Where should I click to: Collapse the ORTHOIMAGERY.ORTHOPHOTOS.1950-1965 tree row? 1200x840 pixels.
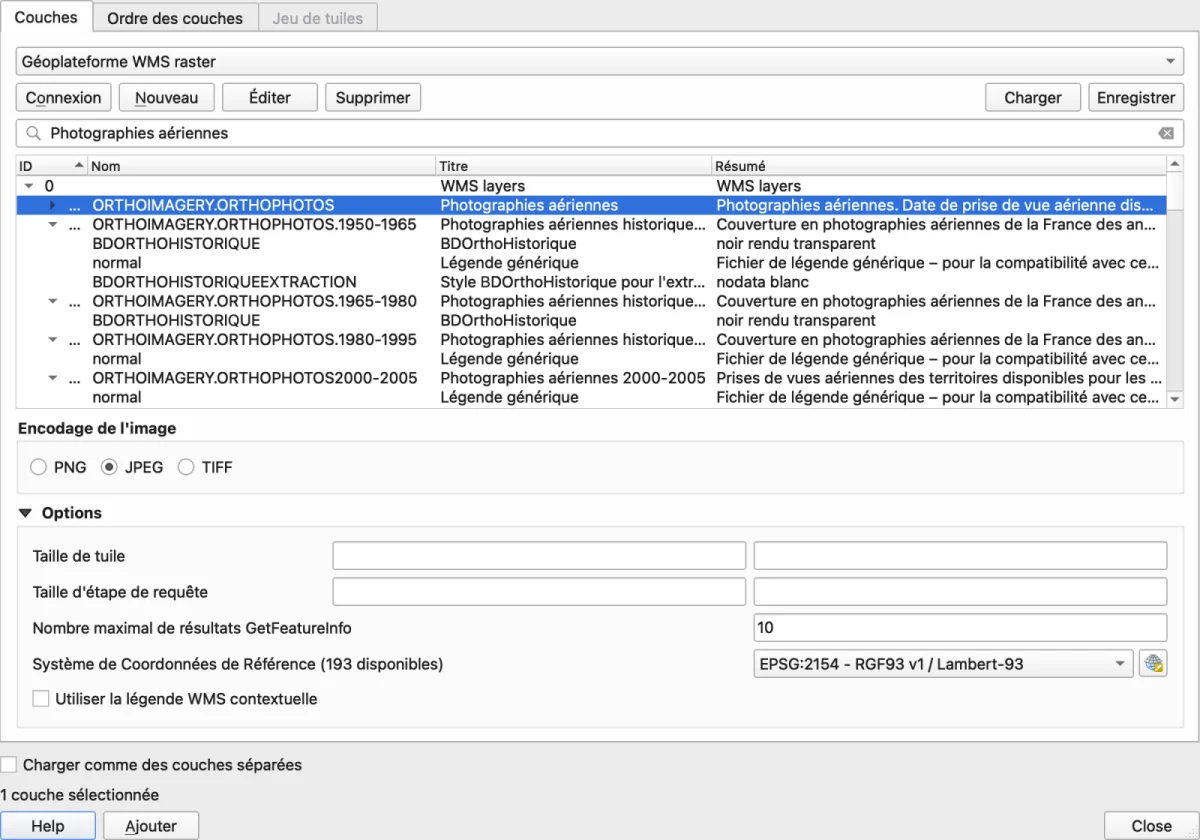tap(53, 224)
